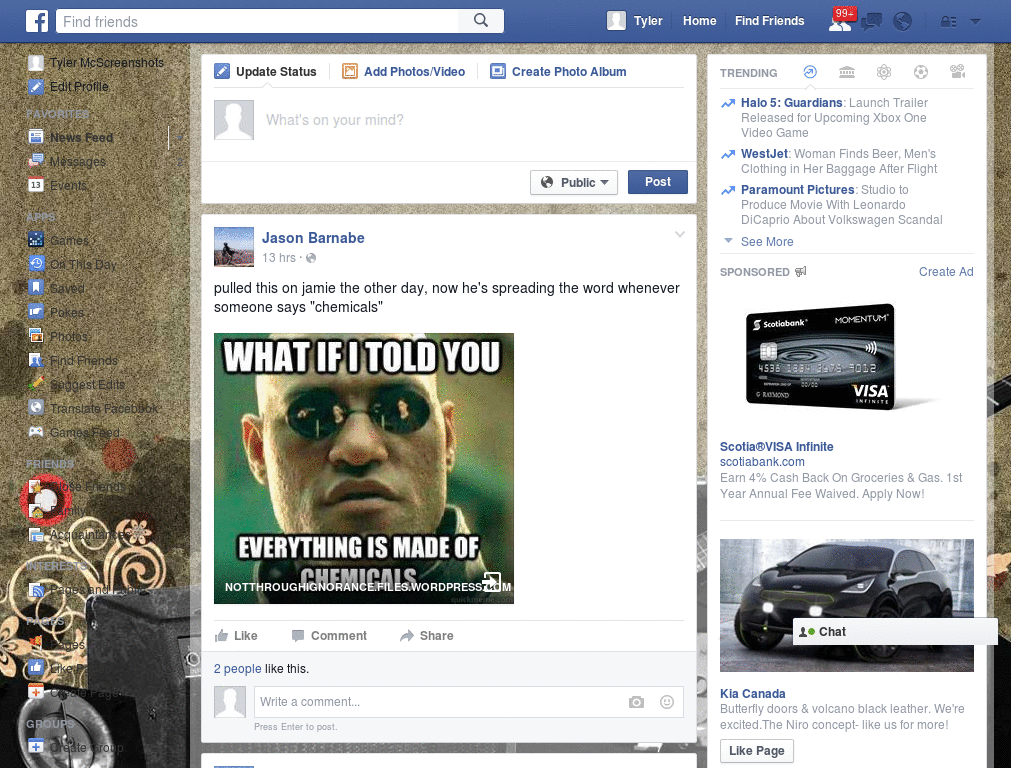Screen dimensions: 1024x768
Task: Click the Pokes sidebar icon
Action: (36, 312)
